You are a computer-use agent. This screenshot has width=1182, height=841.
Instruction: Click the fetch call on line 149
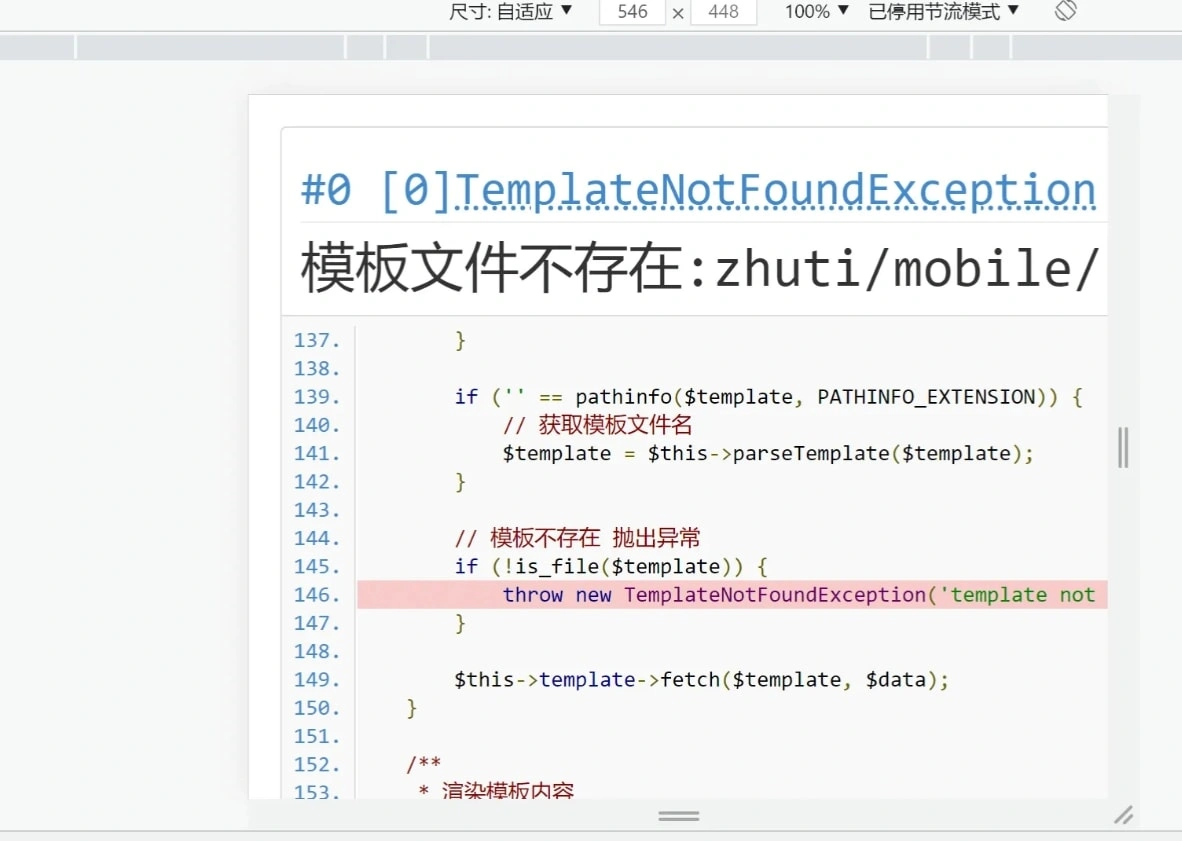pyautogui.click(x=700, y=679)
